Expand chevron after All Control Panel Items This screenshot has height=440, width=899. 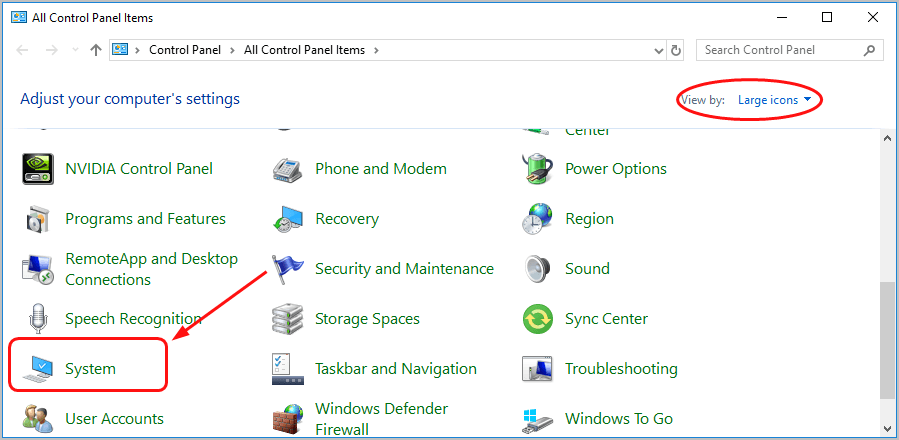point(376,50)
